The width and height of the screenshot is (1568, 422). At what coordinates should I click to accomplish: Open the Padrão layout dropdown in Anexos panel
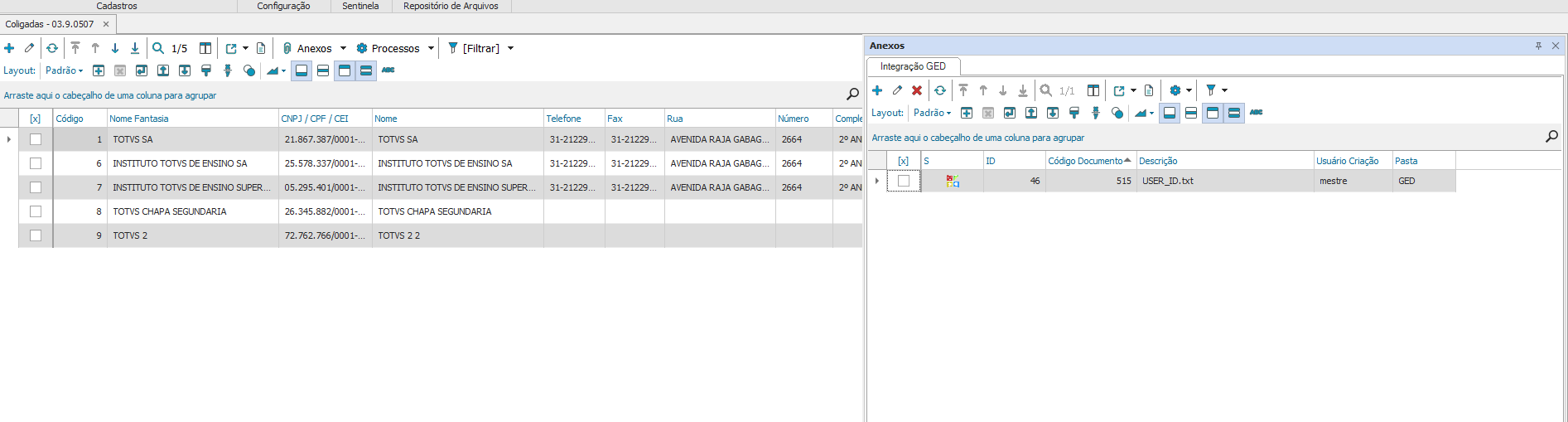click(x=933, y=113)
